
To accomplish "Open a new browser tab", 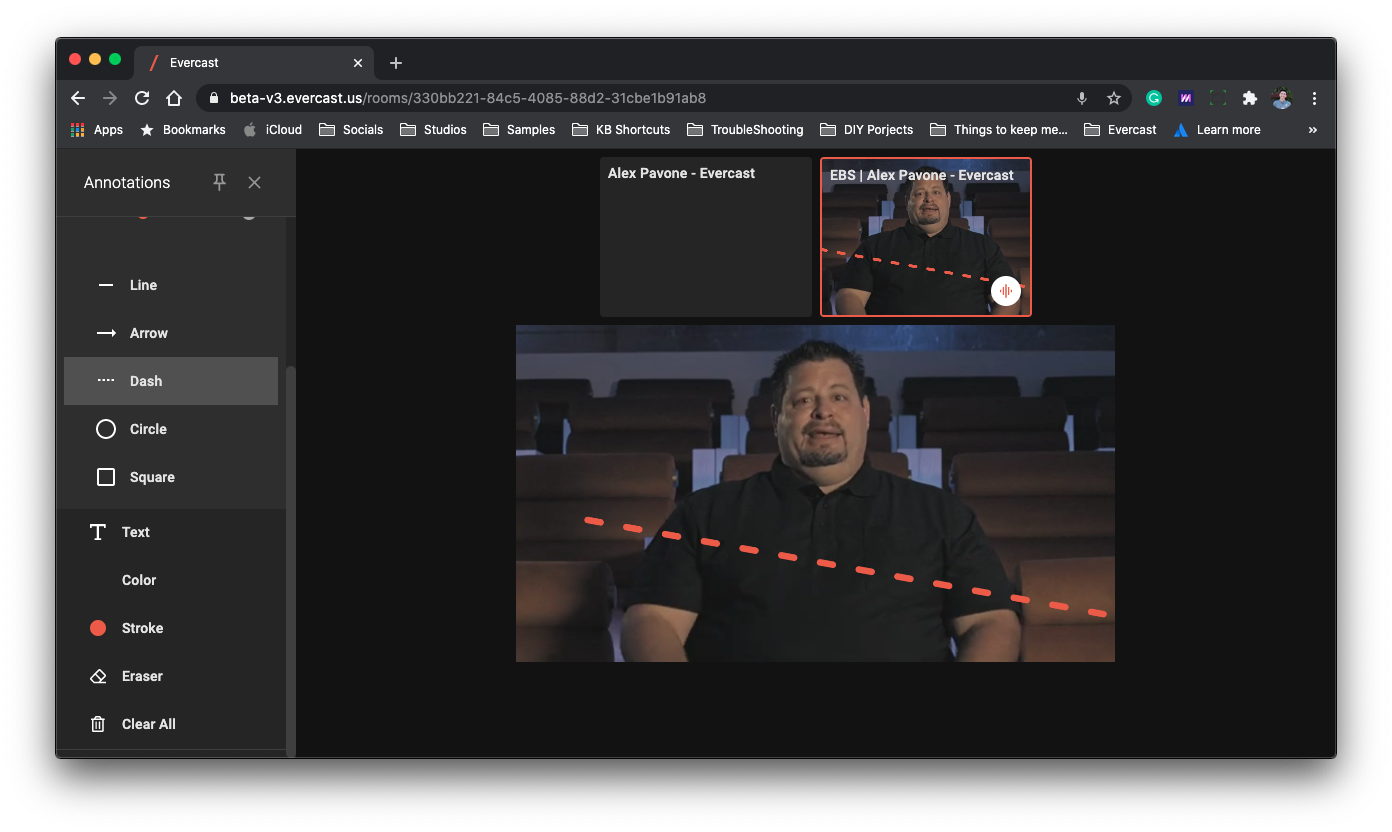I will [396, 63].
